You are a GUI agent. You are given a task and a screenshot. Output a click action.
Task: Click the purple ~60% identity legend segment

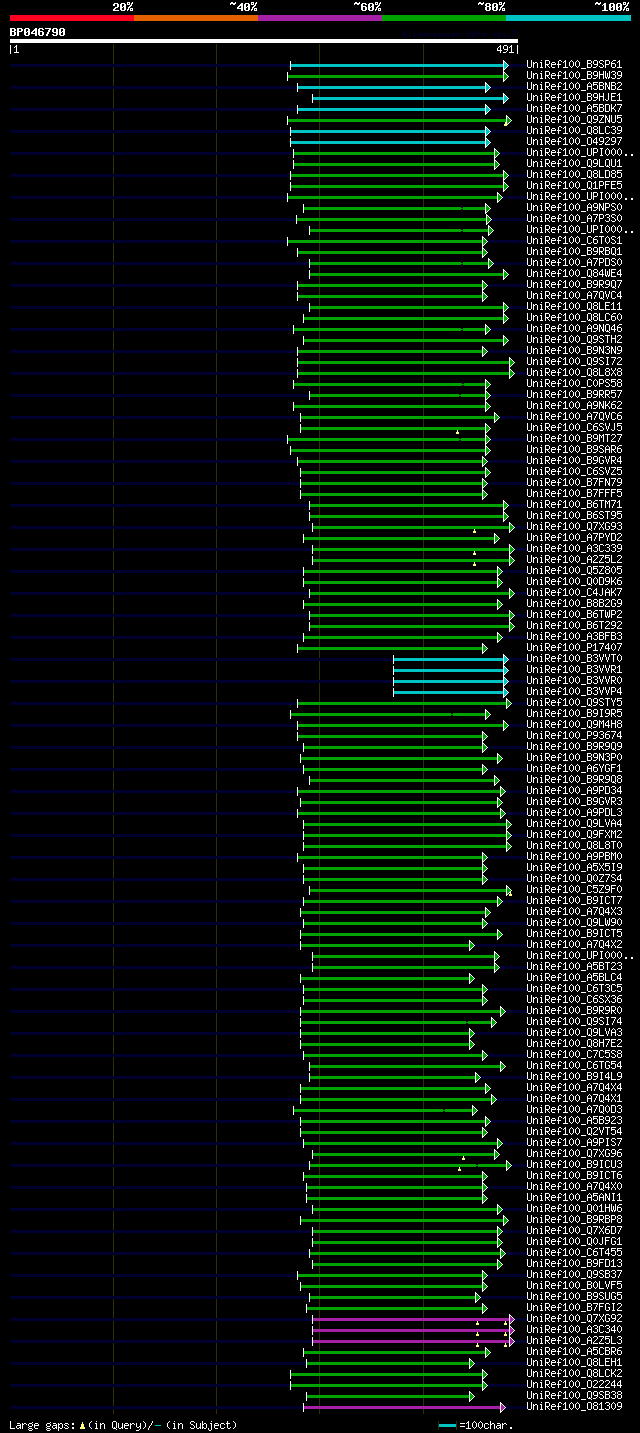tap(319, 18)
